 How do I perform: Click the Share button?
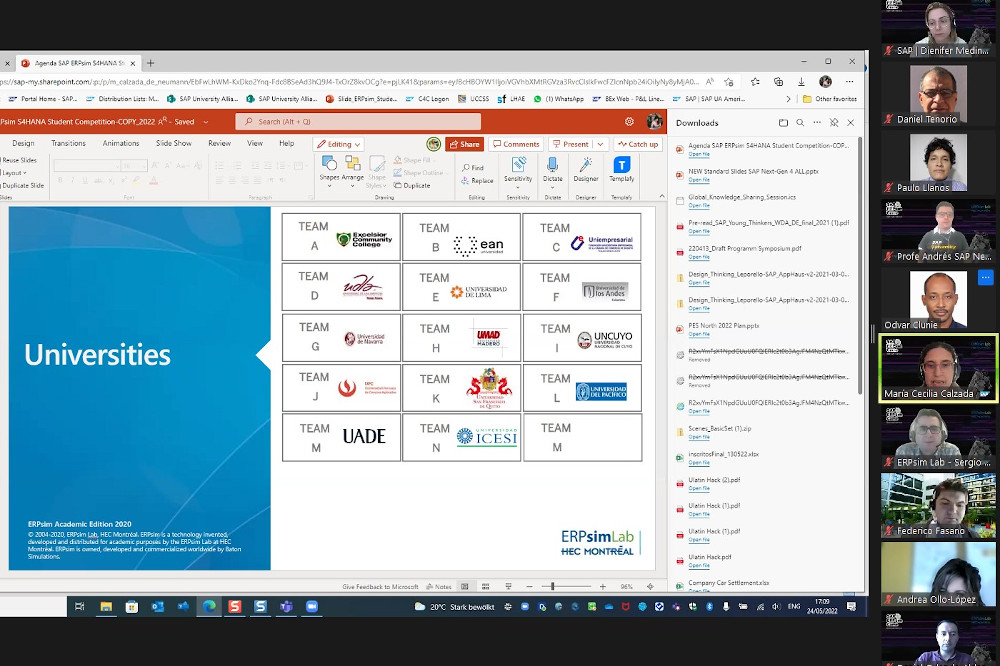464,144
